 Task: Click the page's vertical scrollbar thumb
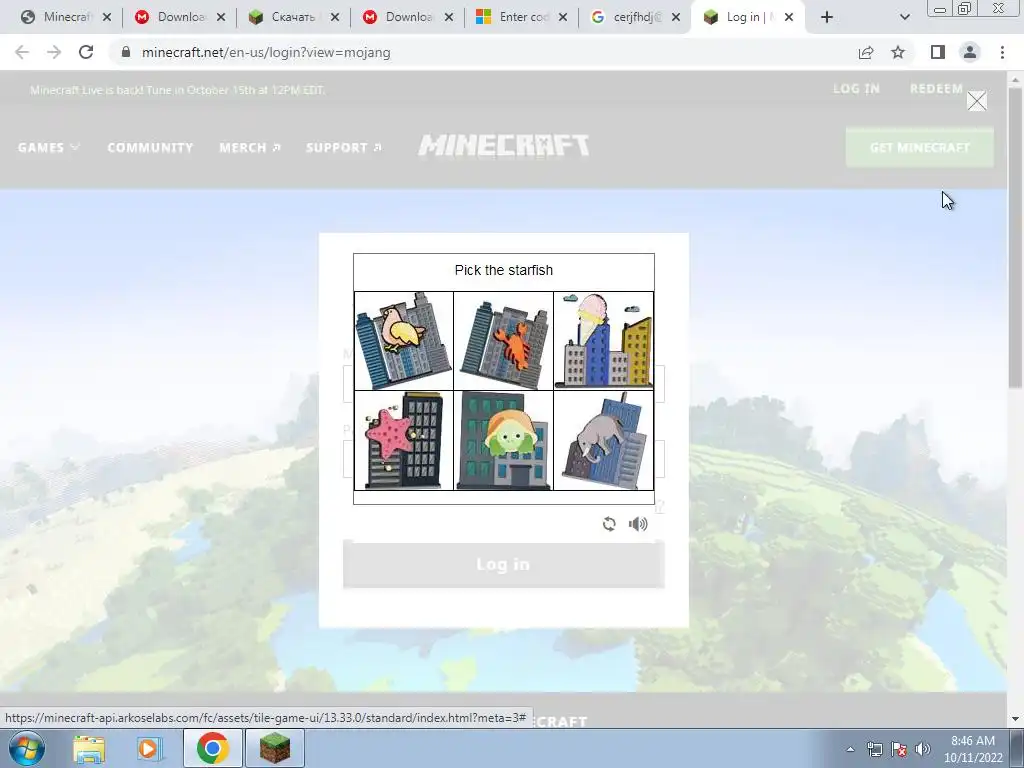pyautogui.click(x=1015, y=238)
